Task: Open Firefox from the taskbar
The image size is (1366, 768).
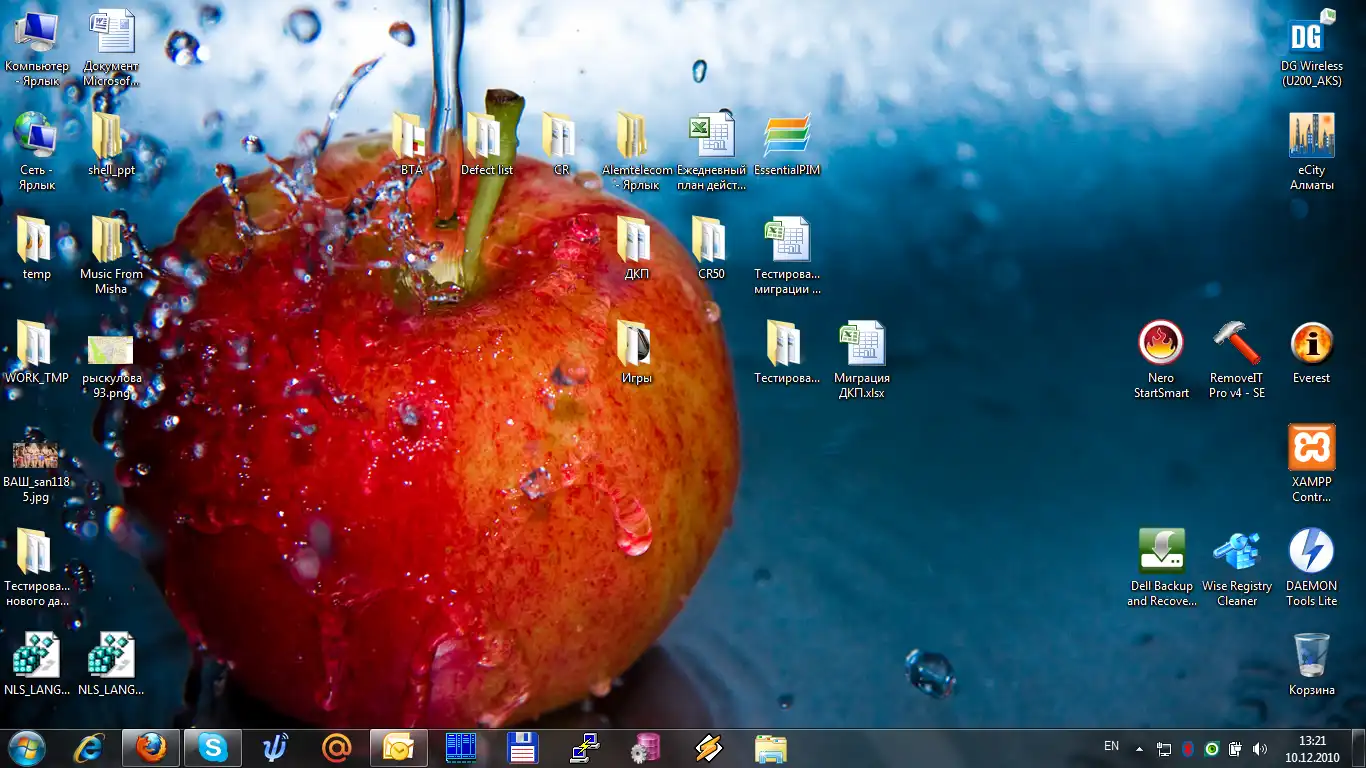Action: click(151, 748)
